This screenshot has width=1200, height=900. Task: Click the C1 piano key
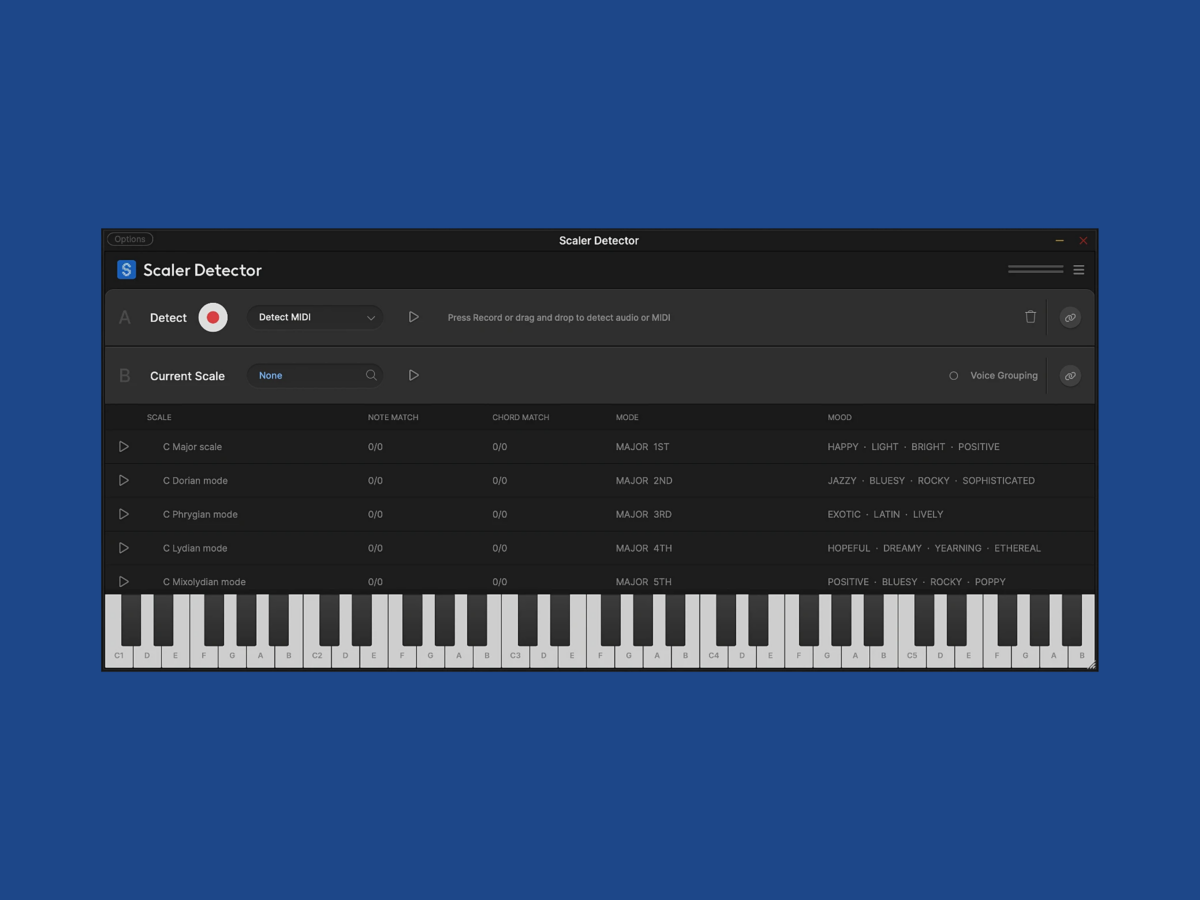tap(119, 655)
